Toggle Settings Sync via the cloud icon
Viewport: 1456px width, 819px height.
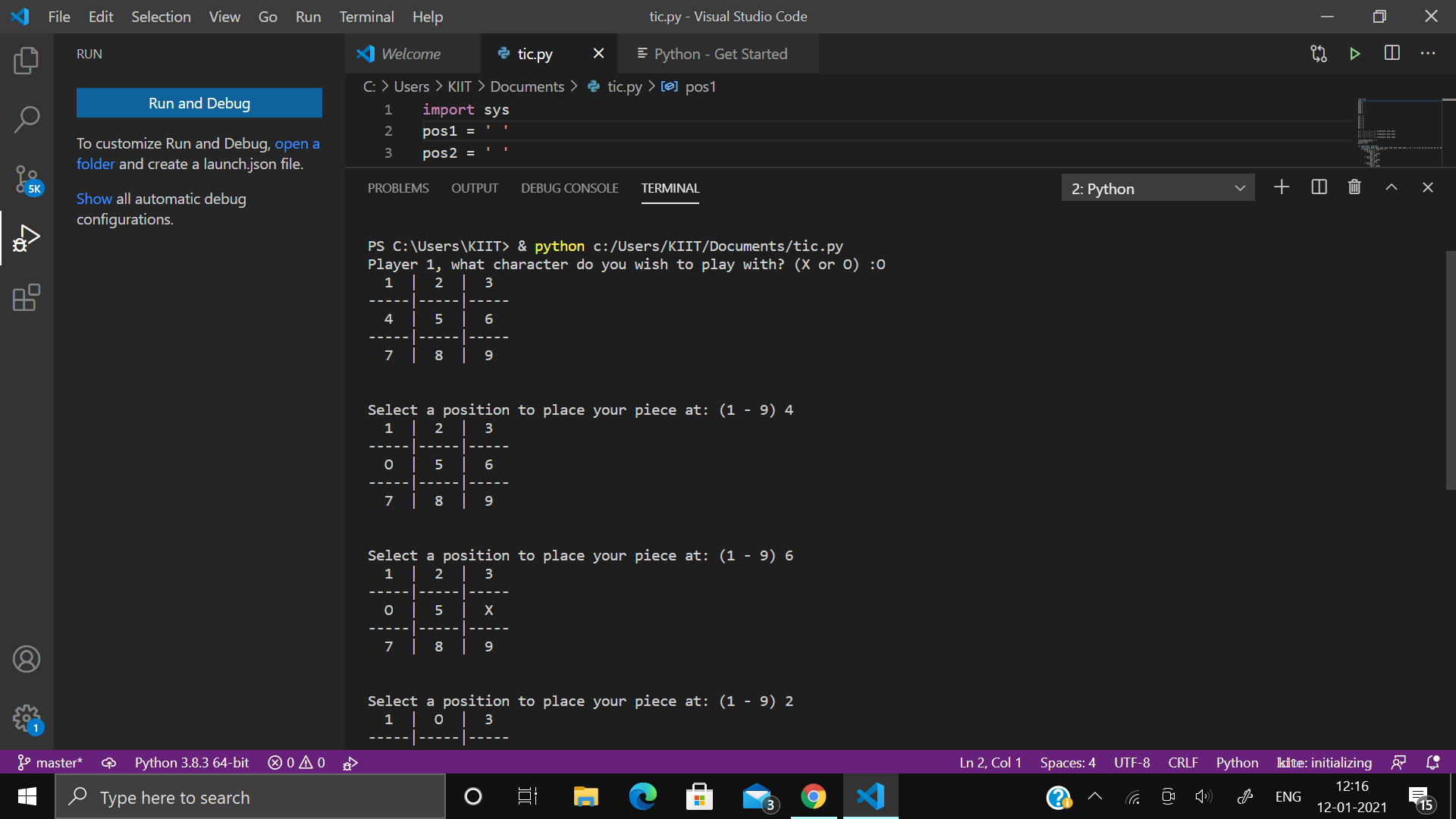(108, 762)
